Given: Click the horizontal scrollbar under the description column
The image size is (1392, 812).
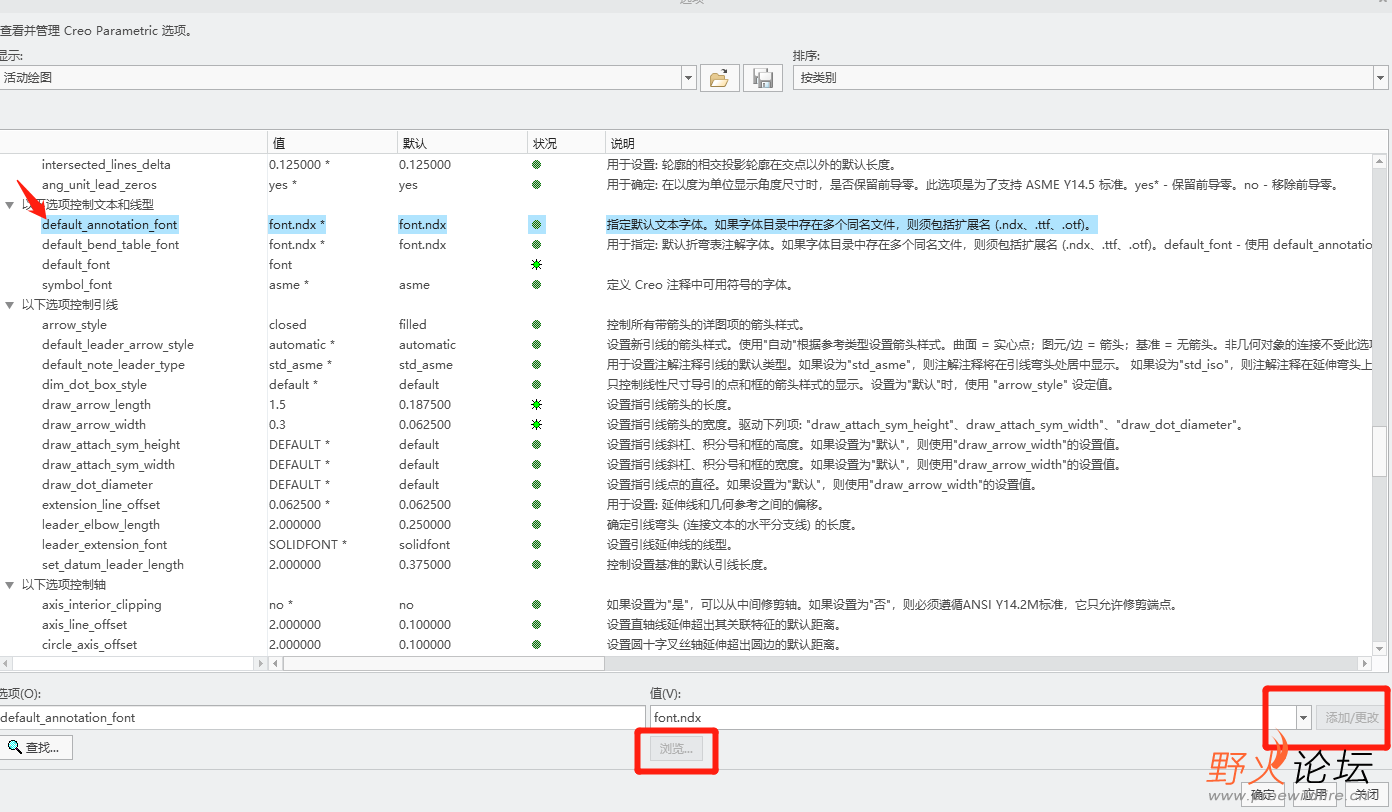Looking at the screenshot, I should tap(444, 663).
